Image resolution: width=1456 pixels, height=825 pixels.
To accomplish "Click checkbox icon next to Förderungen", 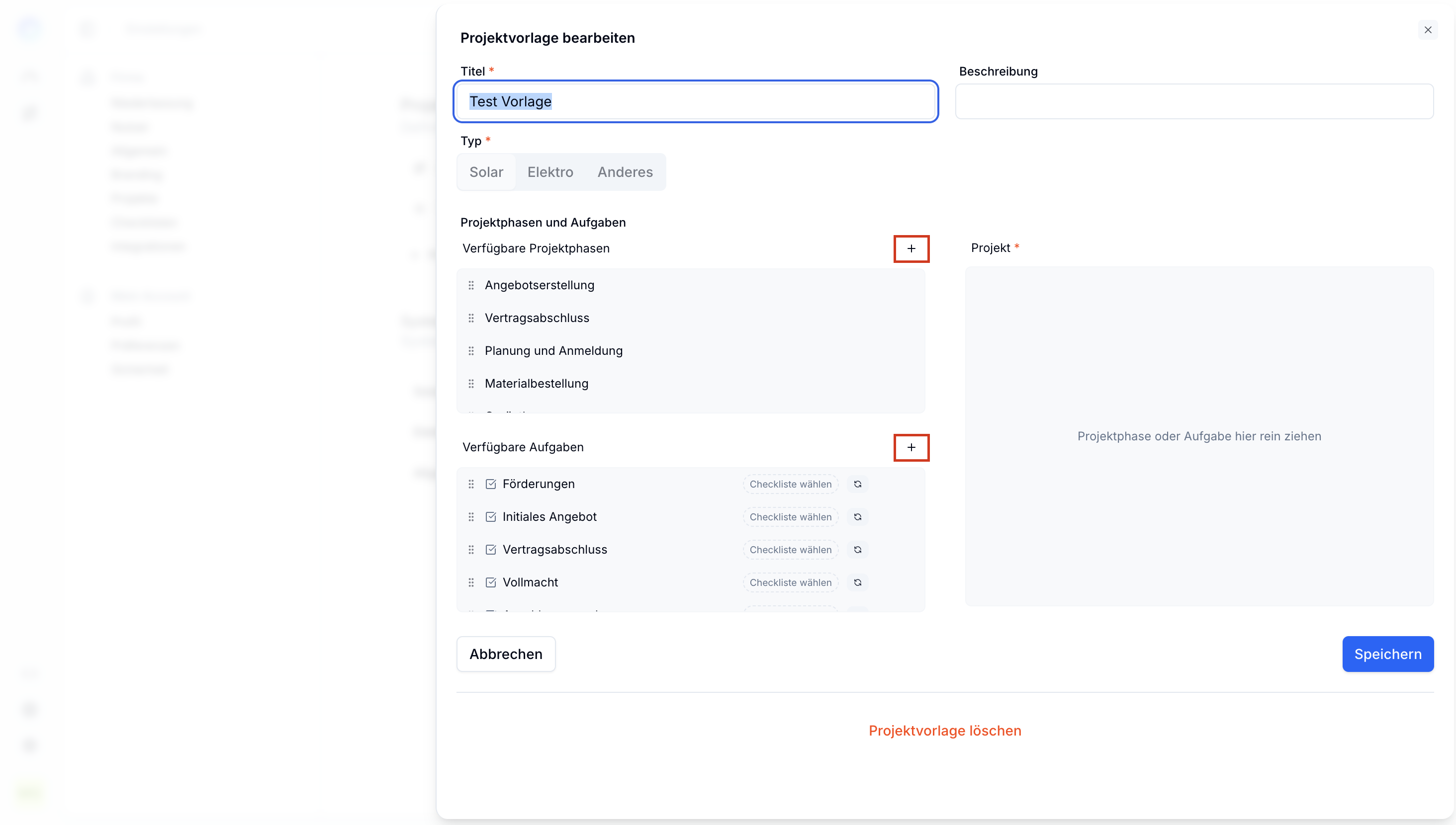I will pos(491,485).
